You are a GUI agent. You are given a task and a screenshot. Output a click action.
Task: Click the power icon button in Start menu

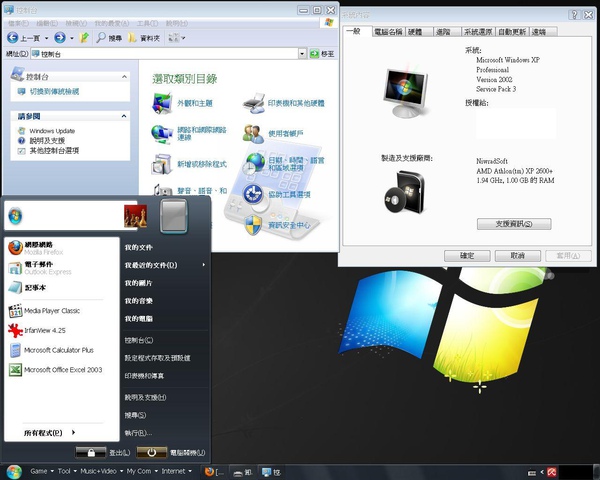(152, 452)
